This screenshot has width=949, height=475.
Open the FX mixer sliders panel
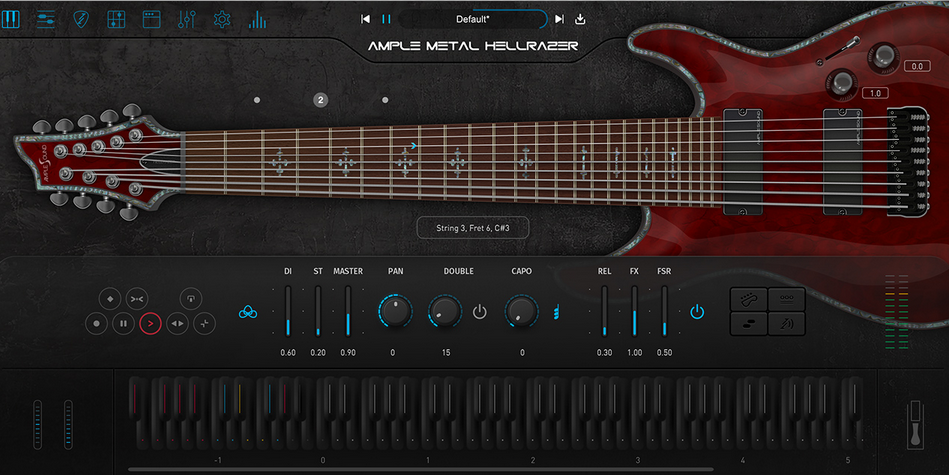pyautogui.click(x=186, y=19)
